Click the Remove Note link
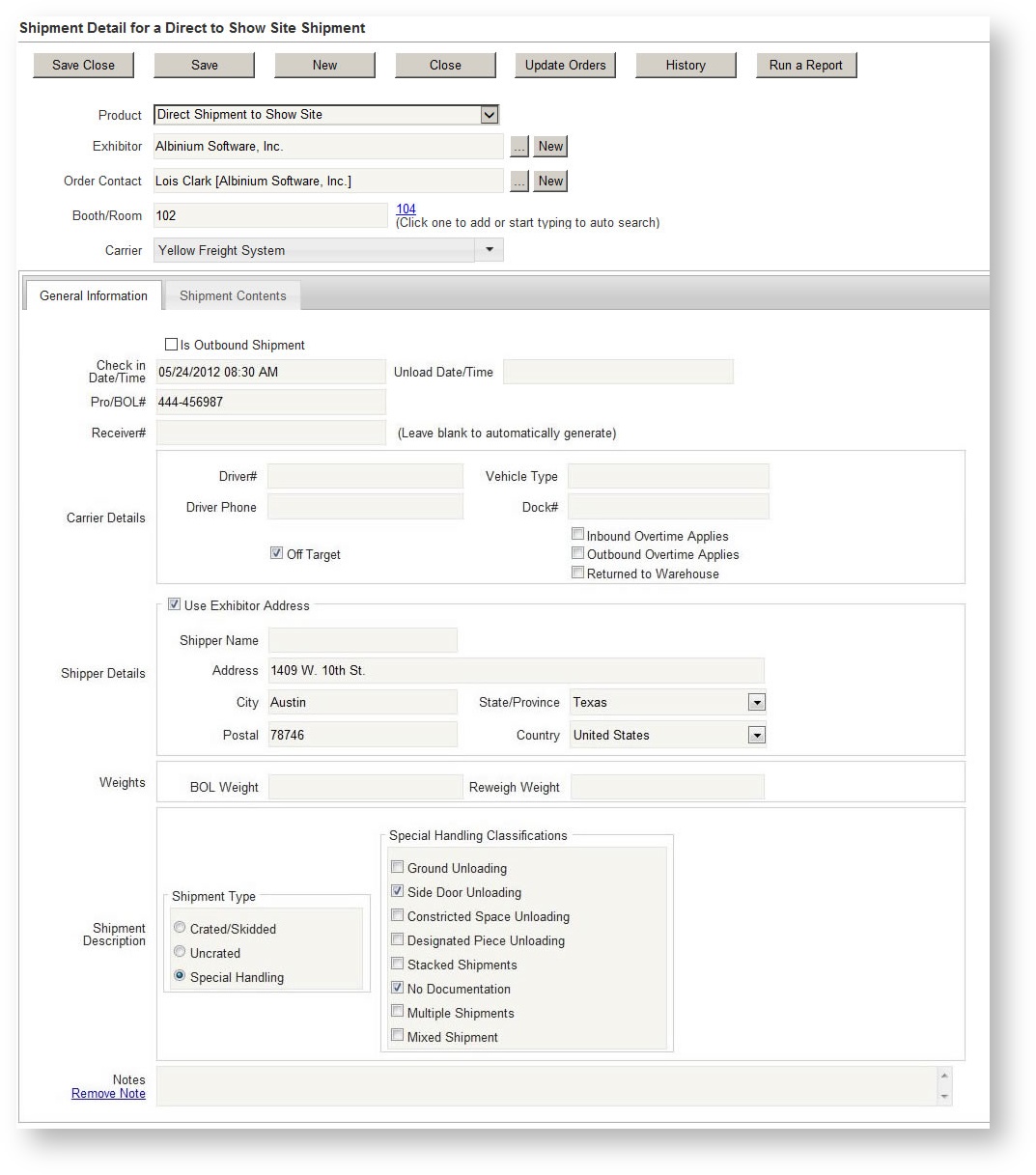This screenshot has width=1036, height=1175. click(x=108, y=1093)
